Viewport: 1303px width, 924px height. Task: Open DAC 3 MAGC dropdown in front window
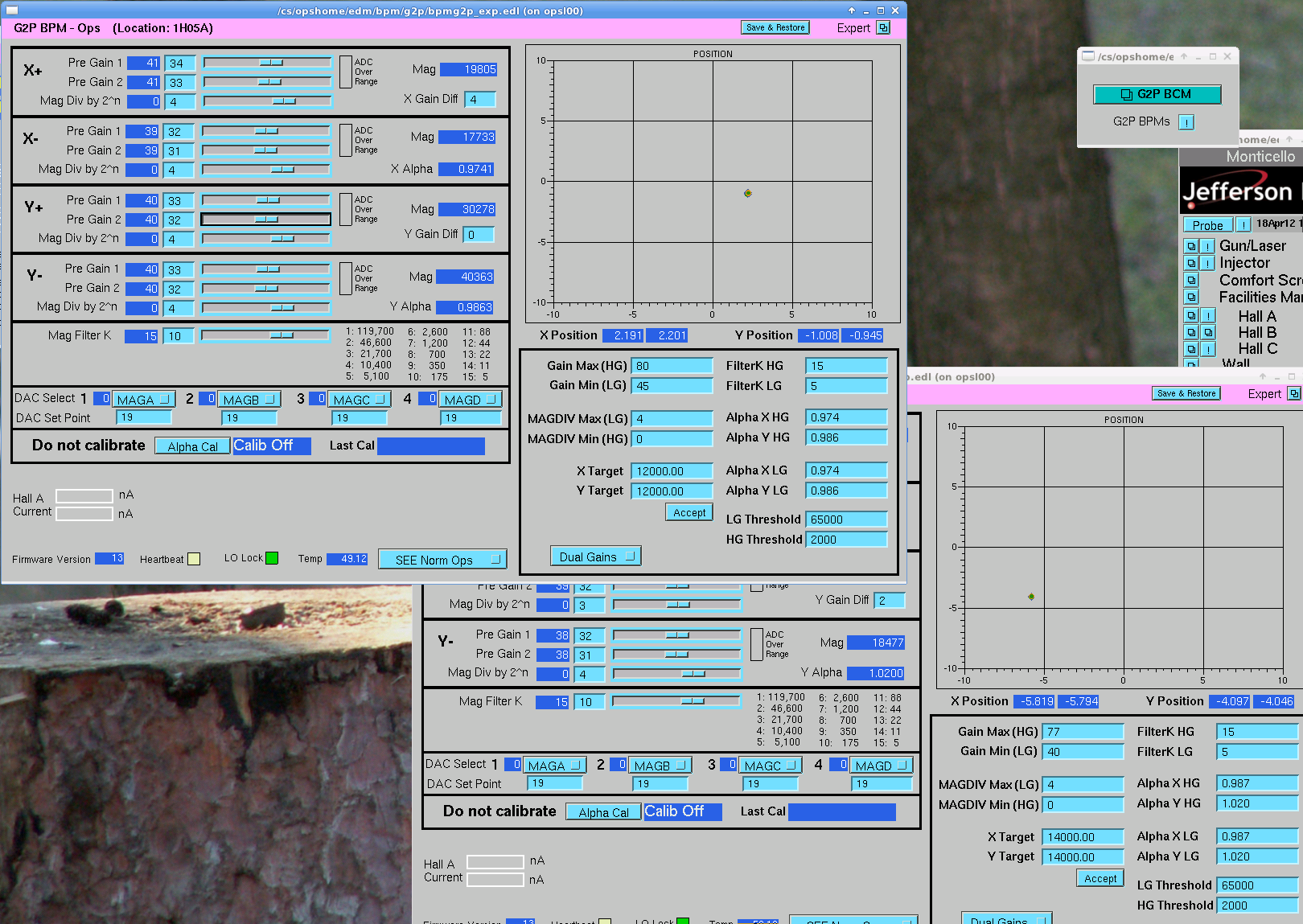coord(360,399)
